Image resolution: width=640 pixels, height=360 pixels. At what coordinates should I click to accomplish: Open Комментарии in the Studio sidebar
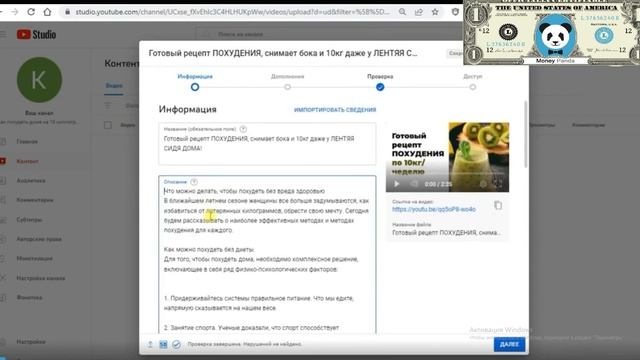pyautogui.click(x=35, y=200)
